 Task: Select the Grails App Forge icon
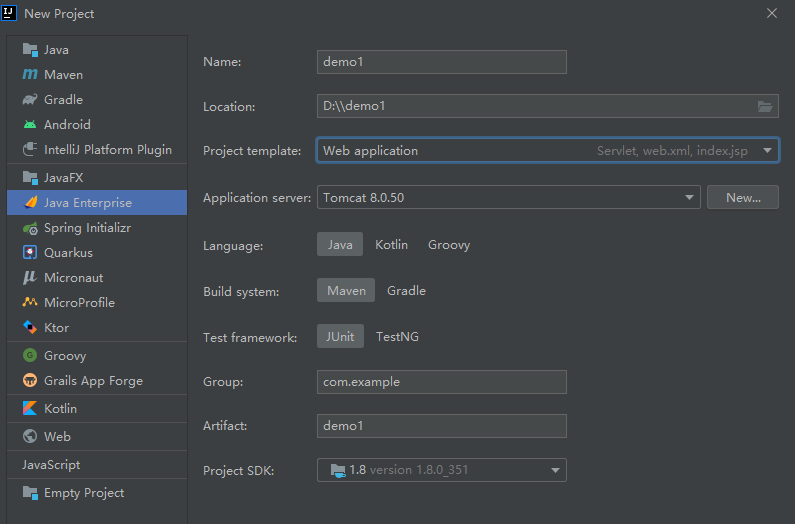(30, 380)
